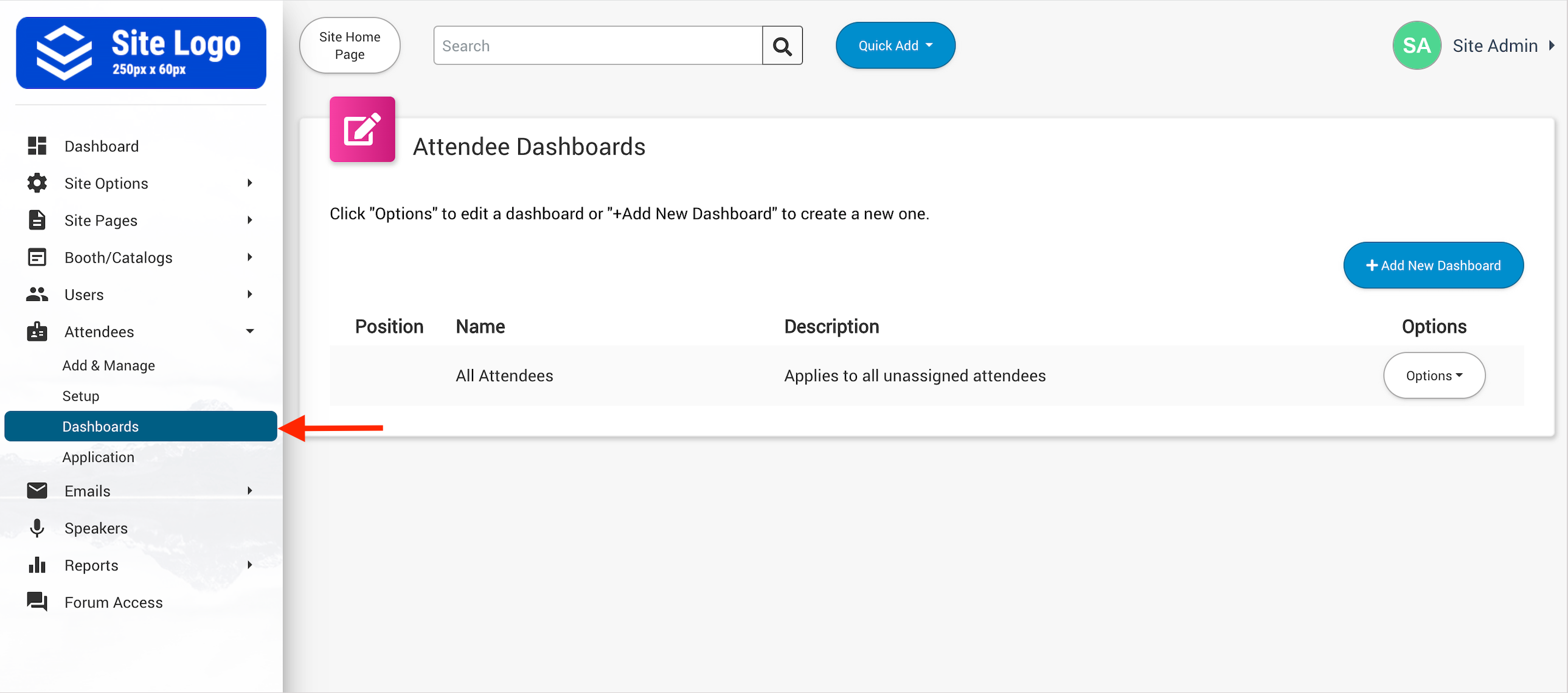Open the Quick Add dropdown
The image size is (1568, 693).
click(x=894, y=46)
